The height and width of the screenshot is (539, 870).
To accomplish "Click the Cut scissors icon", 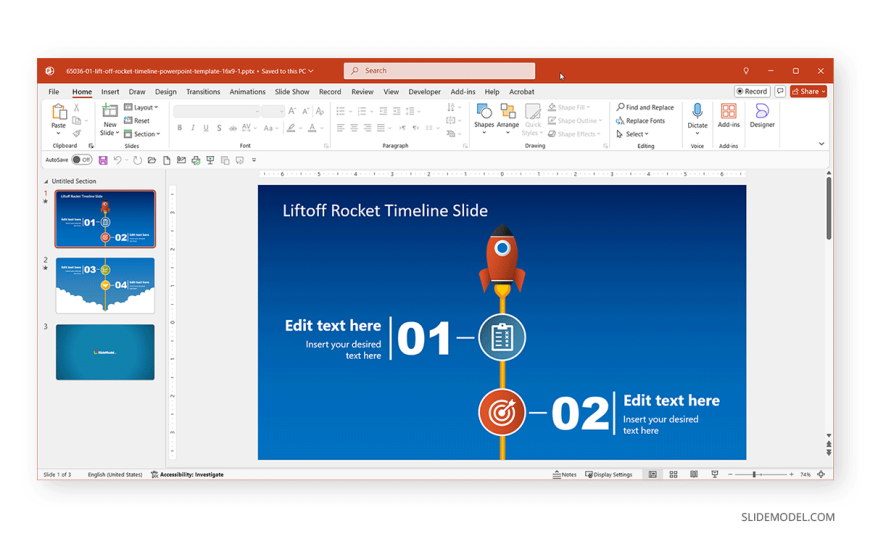I will 77,107.
